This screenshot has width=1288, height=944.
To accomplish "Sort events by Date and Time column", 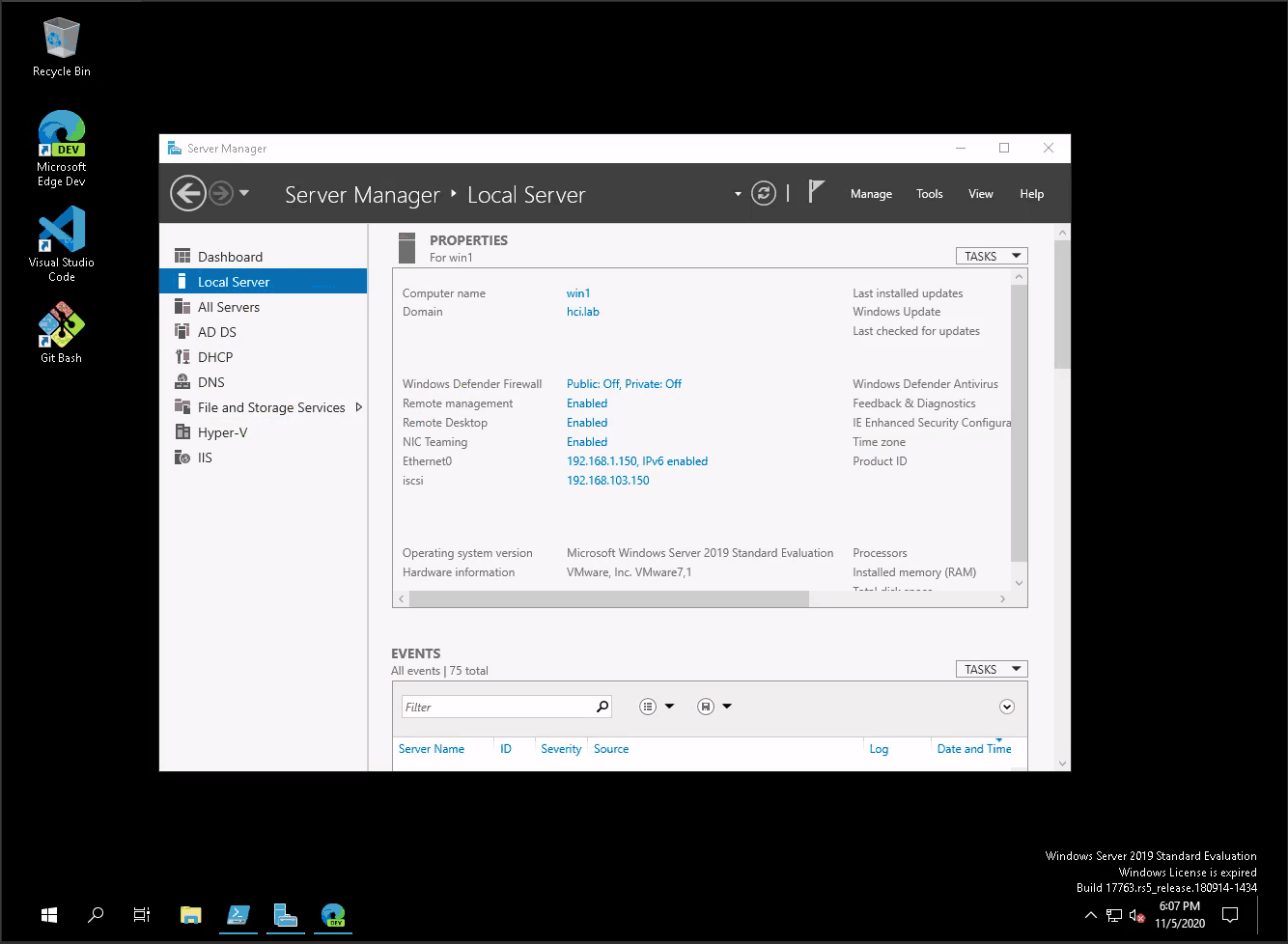I will point(974,749).
